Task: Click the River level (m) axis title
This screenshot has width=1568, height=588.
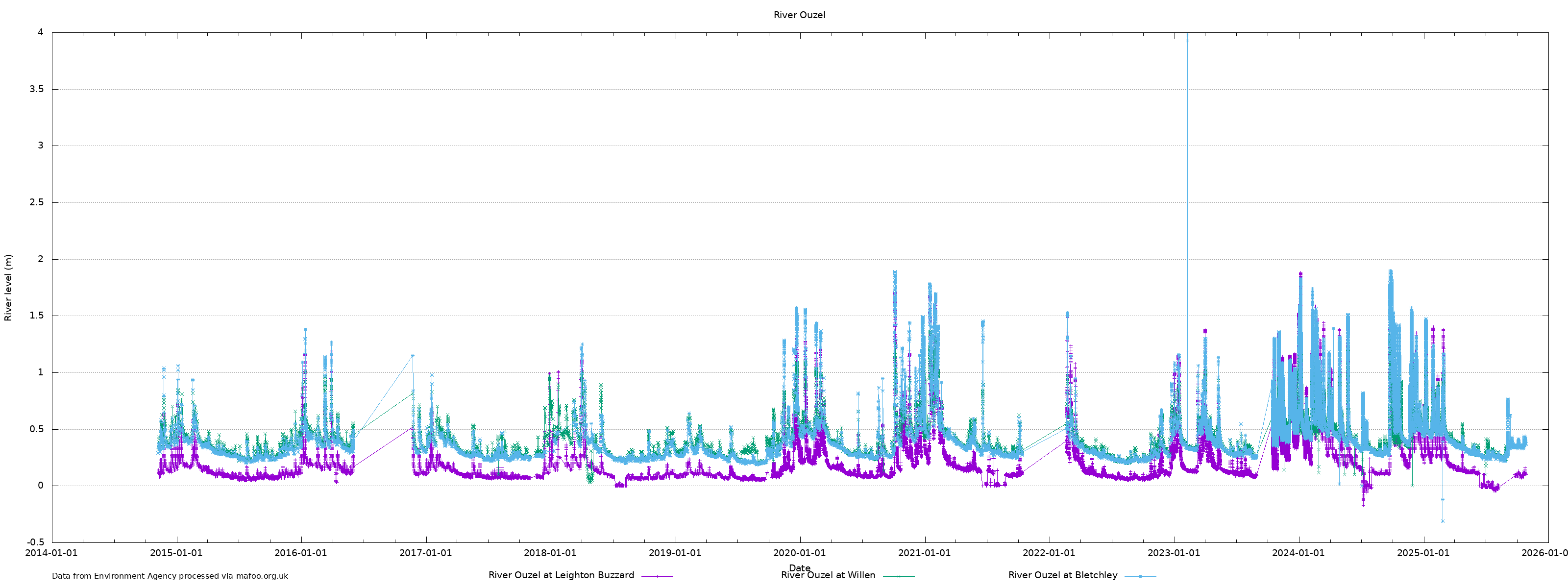Action: 8,287
